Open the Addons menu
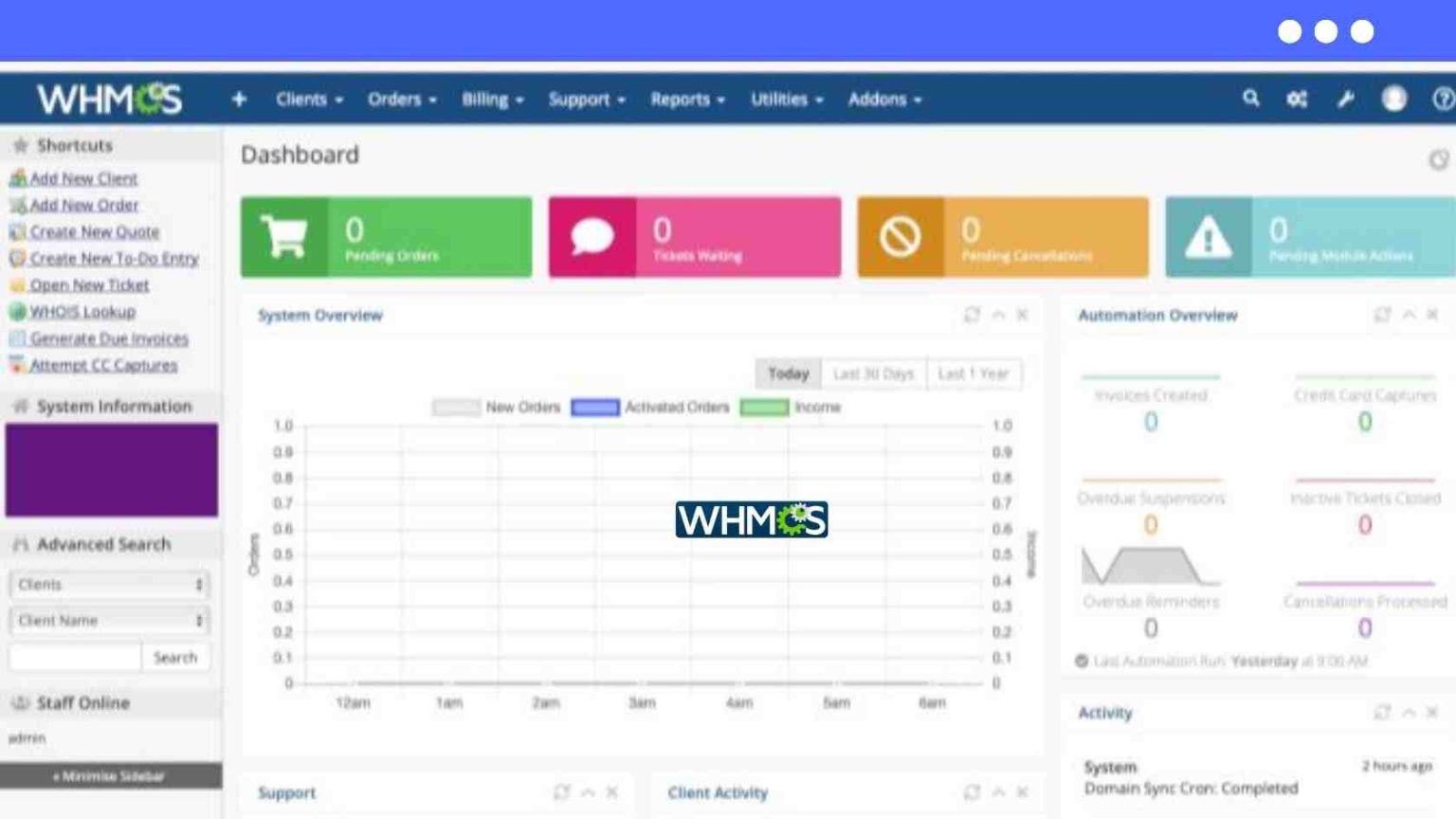The width and height of the screenshot is (1456, 819). 884,99
